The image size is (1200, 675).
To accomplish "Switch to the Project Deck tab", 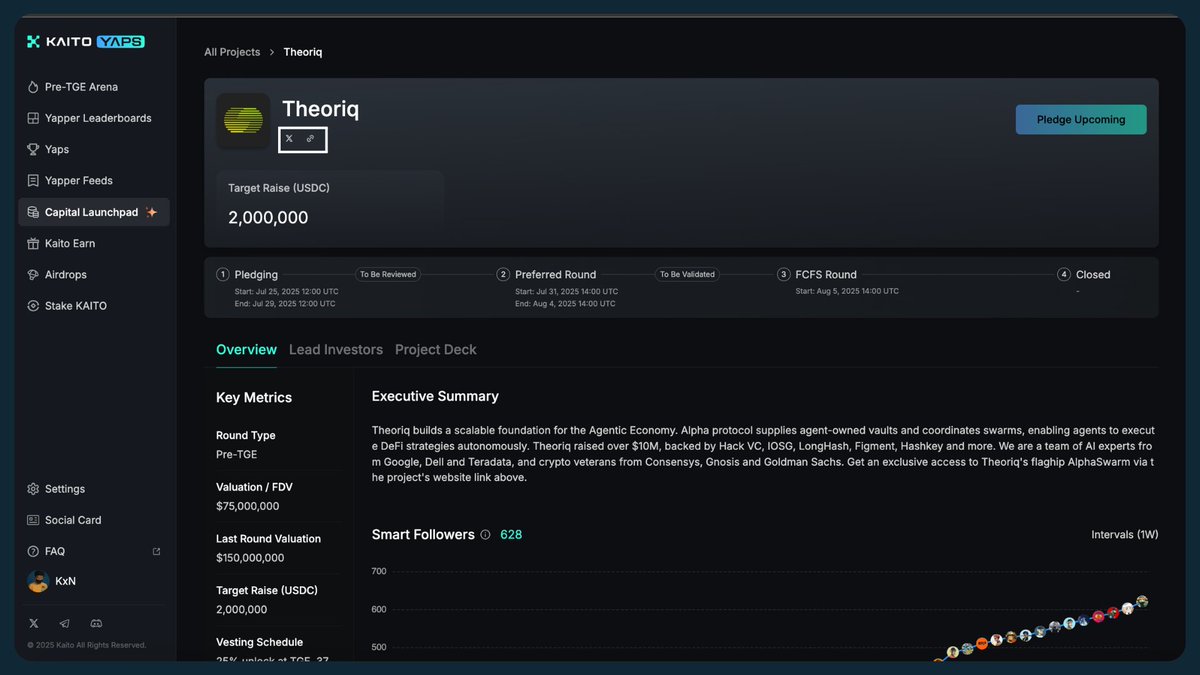I will [x=436, y=350].
